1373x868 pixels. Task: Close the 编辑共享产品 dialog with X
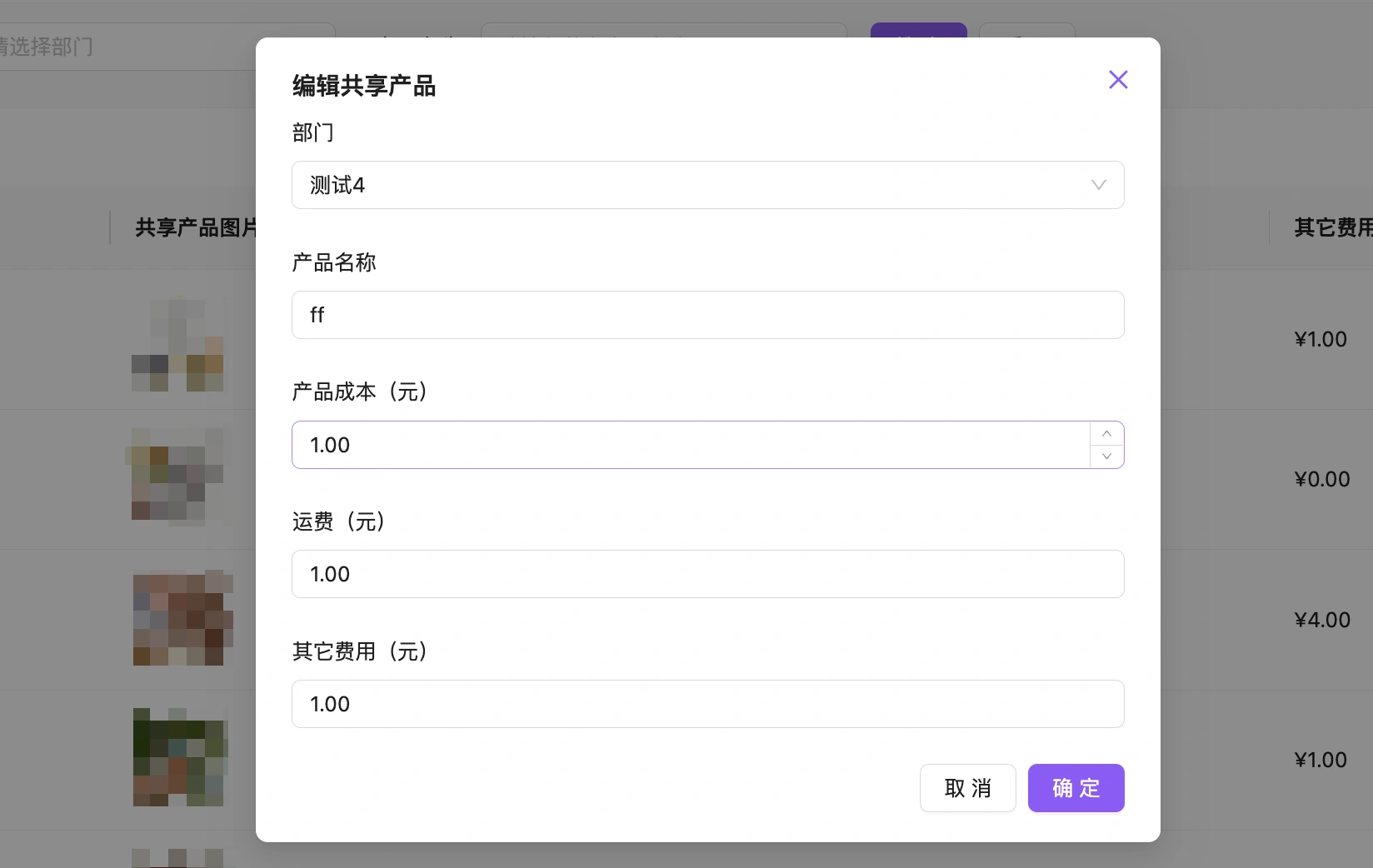click(x=1118, y=79)
